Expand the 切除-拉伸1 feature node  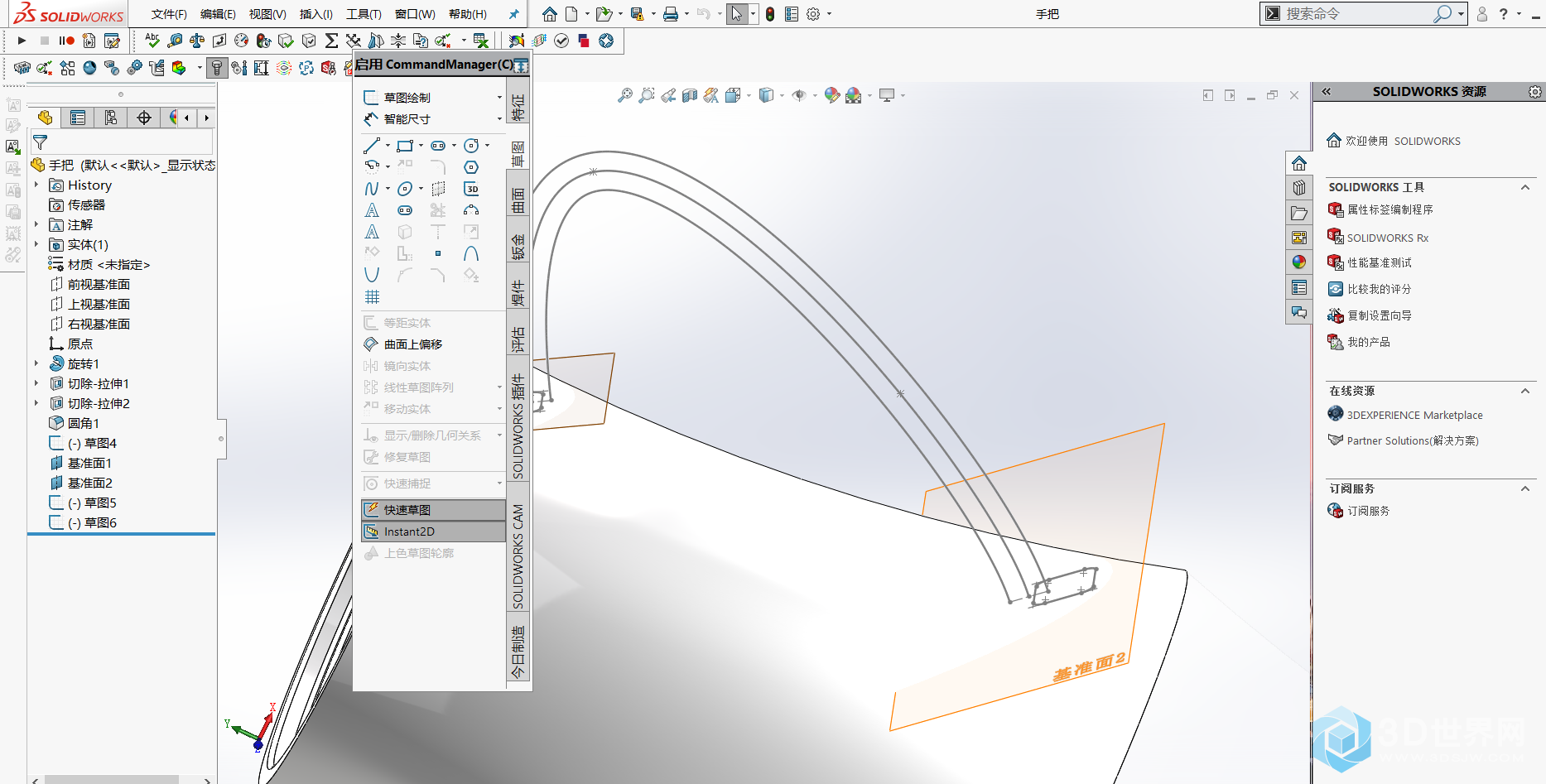pos(36,383)
